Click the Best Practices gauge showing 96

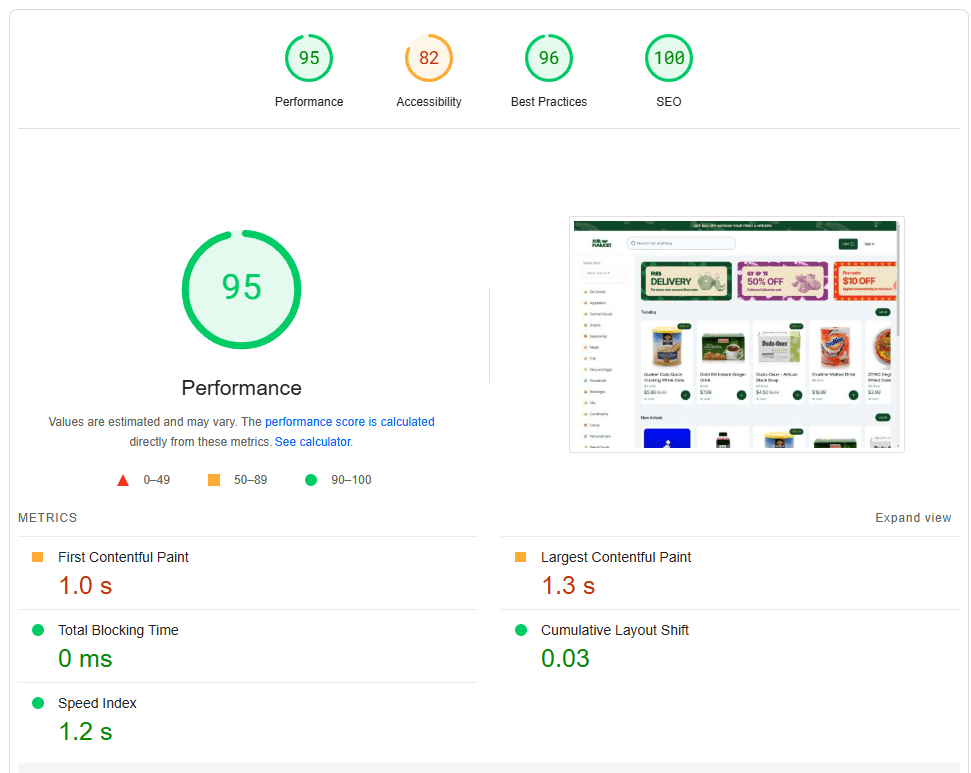tap(548, 58)
